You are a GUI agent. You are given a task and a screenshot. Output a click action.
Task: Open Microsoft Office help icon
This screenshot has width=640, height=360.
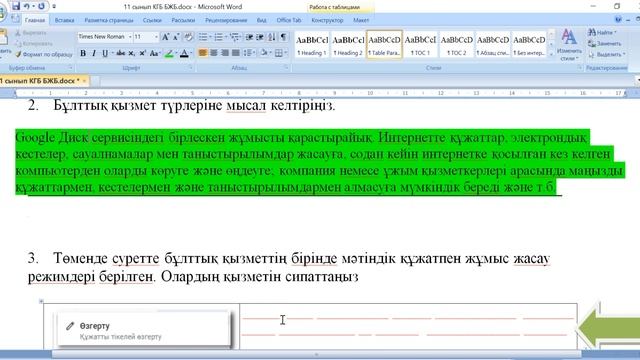point(618,20)
